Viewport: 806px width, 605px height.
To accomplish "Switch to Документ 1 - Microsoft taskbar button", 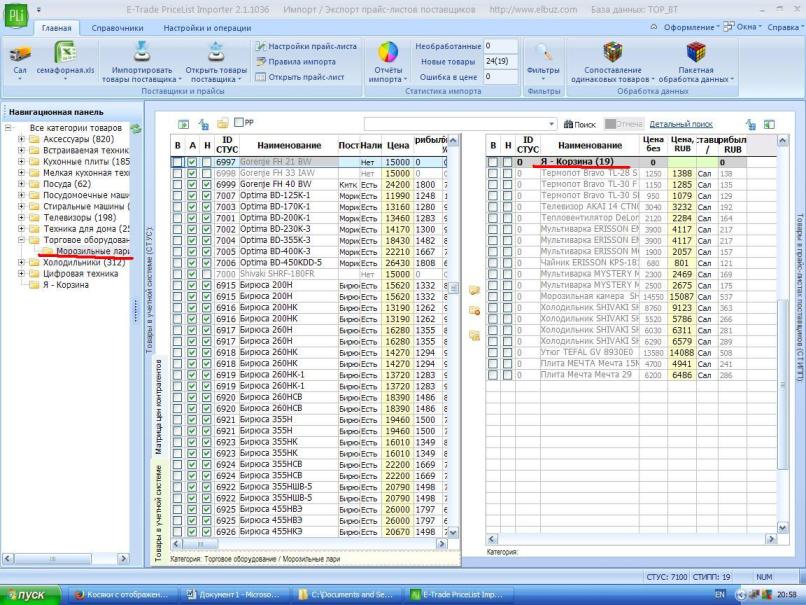I will [x=234, y=595].
